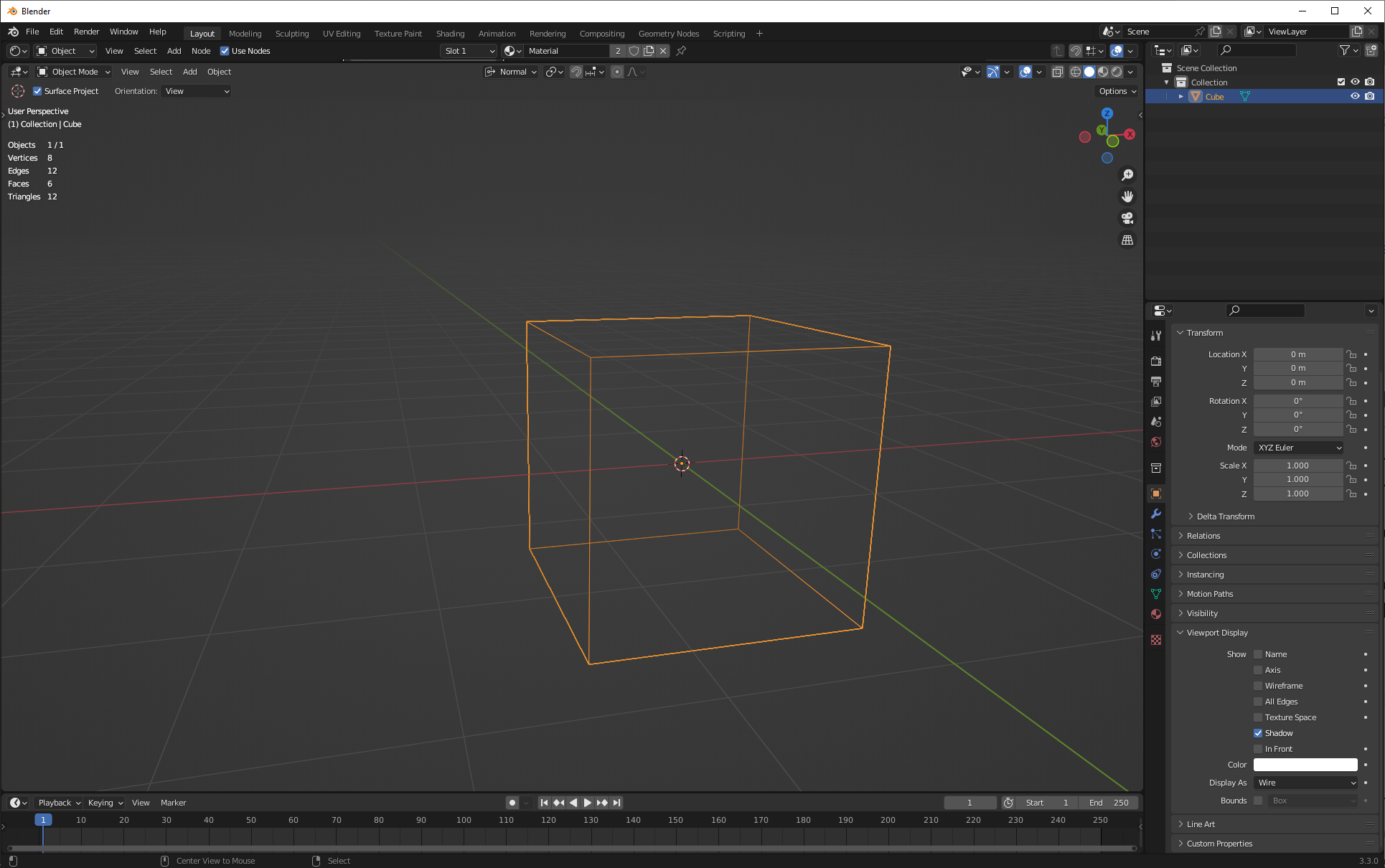Open the Particles properties tab

coord(1156,534)
